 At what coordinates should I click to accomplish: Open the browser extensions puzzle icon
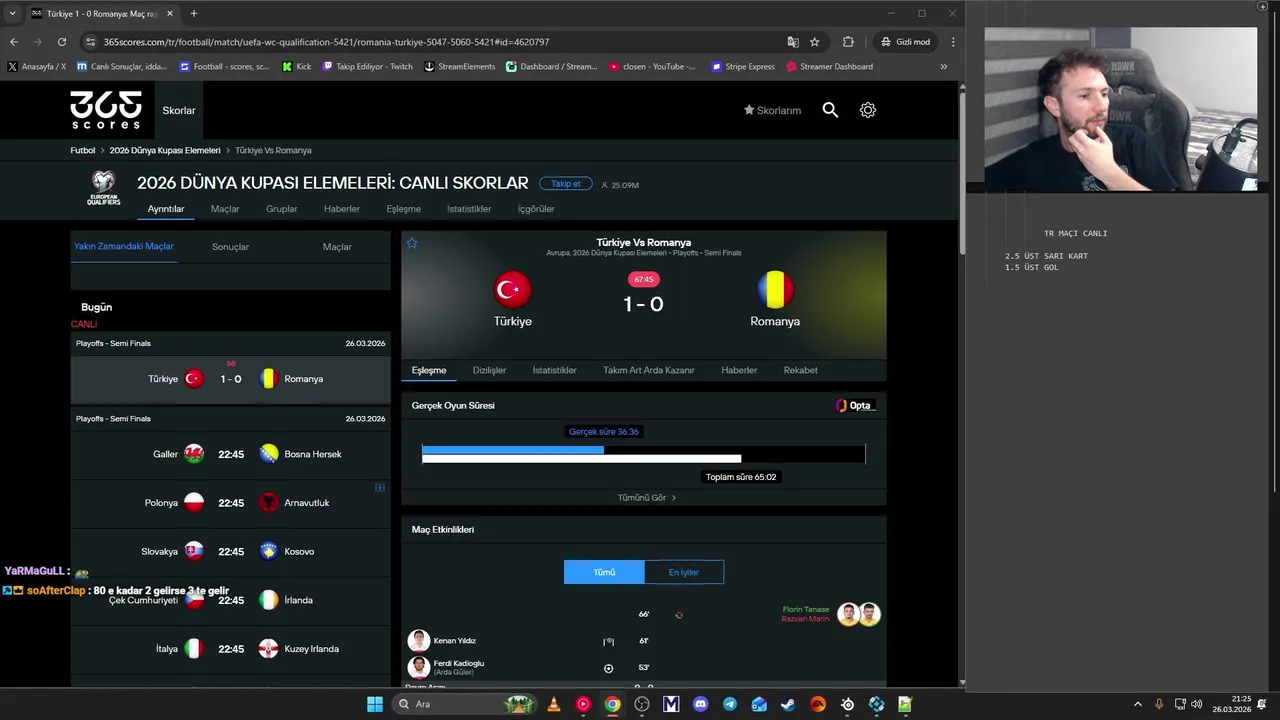click(848, 42)
